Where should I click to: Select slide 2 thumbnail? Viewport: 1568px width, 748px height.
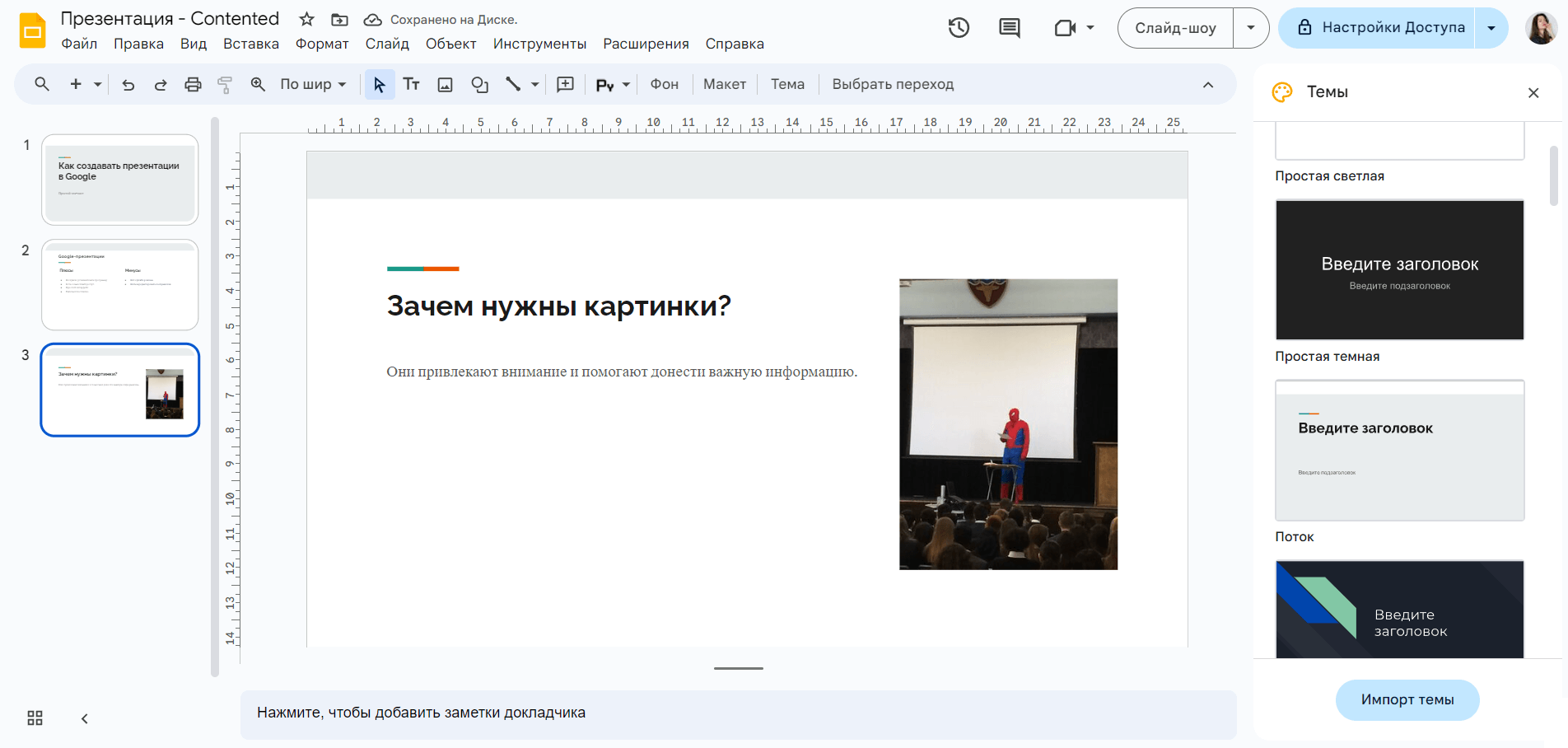click(120, 285)
